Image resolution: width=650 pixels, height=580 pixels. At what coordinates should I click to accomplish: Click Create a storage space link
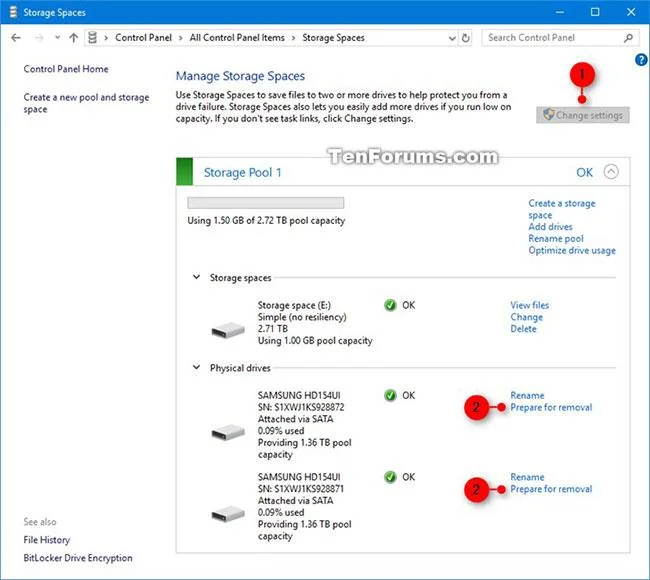(562, 209)
